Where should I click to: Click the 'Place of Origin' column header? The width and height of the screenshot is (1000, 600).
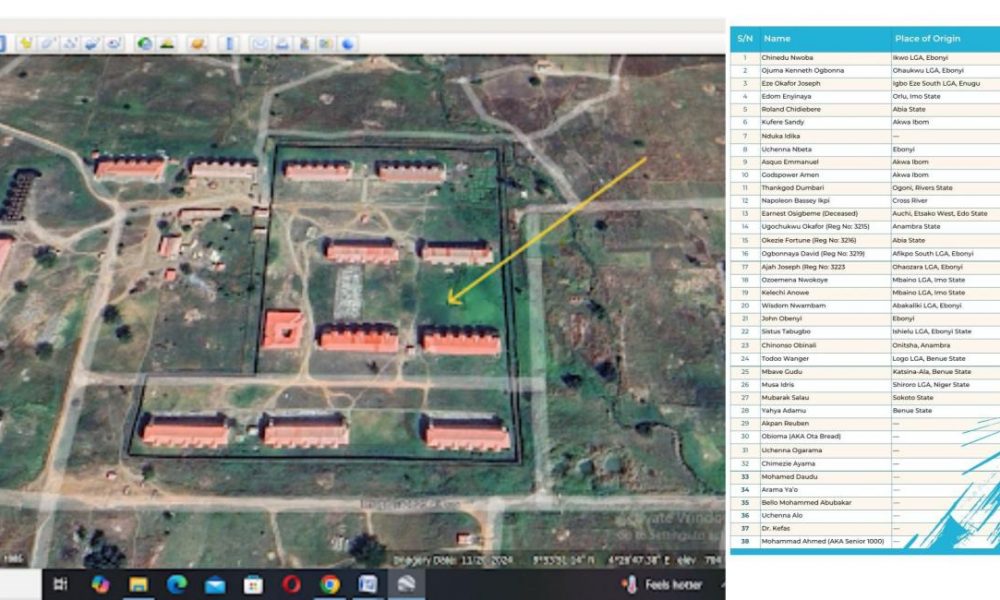coord(926,39)
